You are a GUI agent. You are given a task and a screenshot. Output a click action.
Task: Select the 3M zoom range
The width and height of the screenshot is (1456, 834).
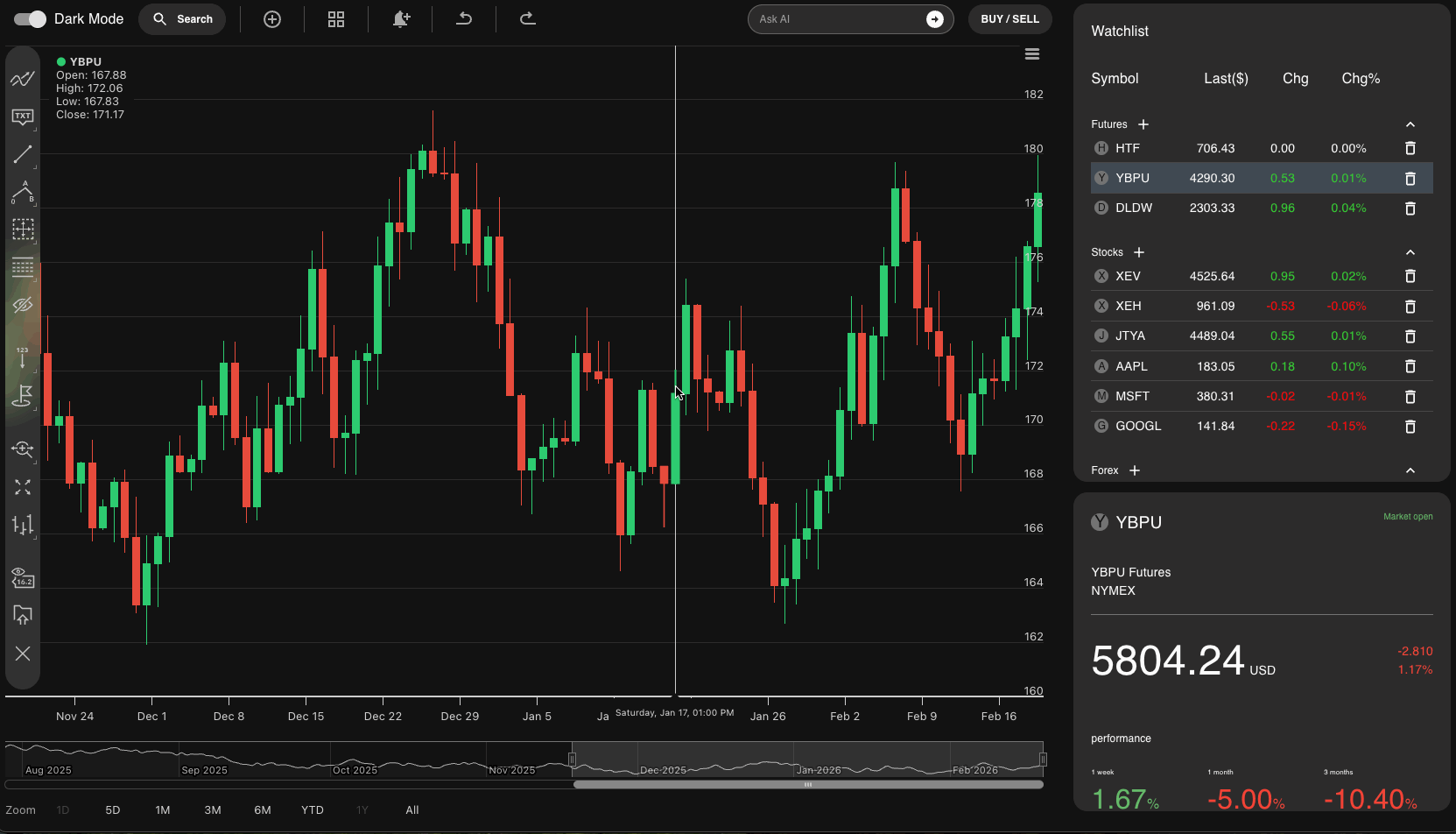(213, 810)
